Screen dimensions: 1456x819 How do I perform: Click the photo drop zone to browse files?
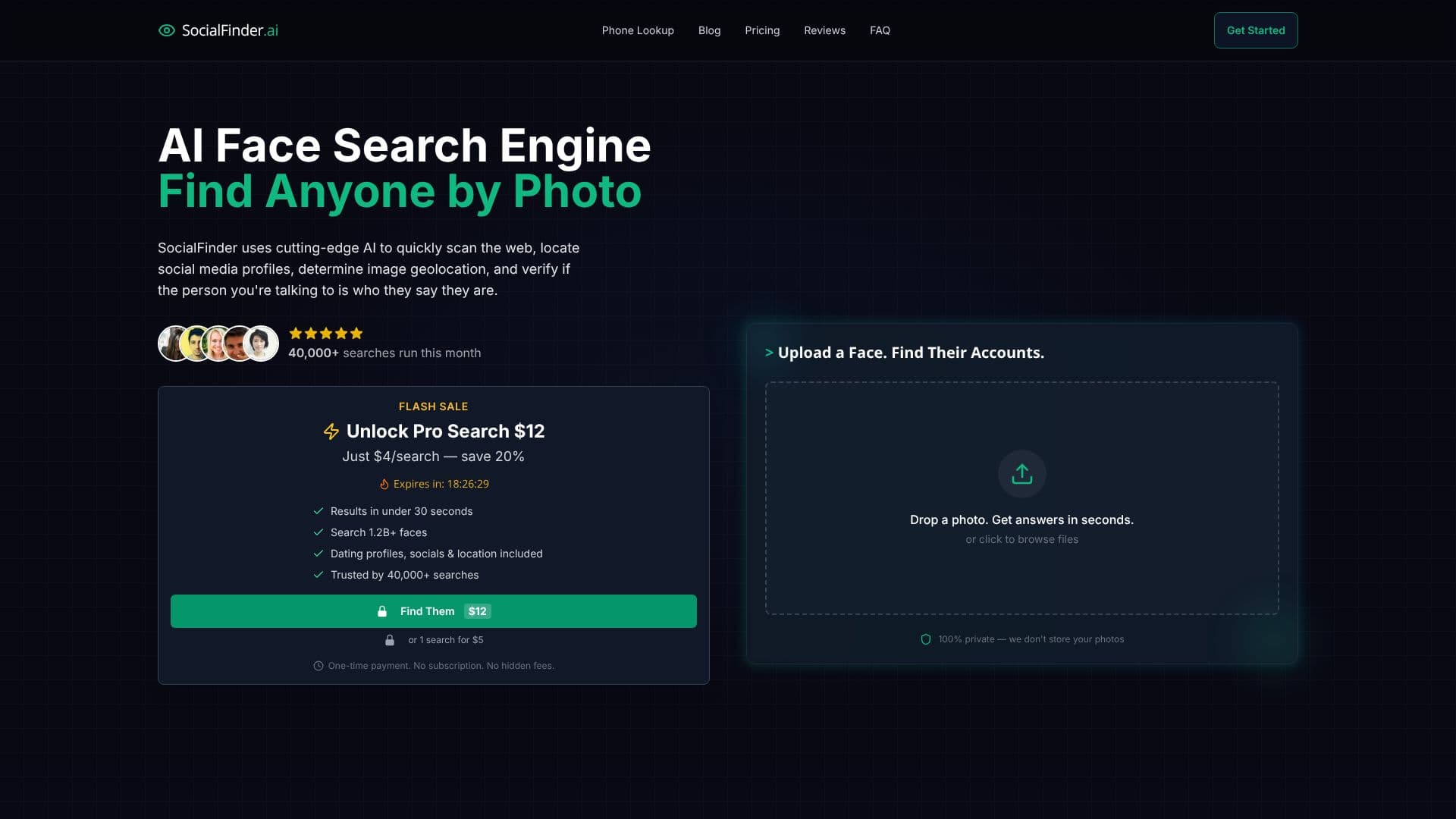1021,498
